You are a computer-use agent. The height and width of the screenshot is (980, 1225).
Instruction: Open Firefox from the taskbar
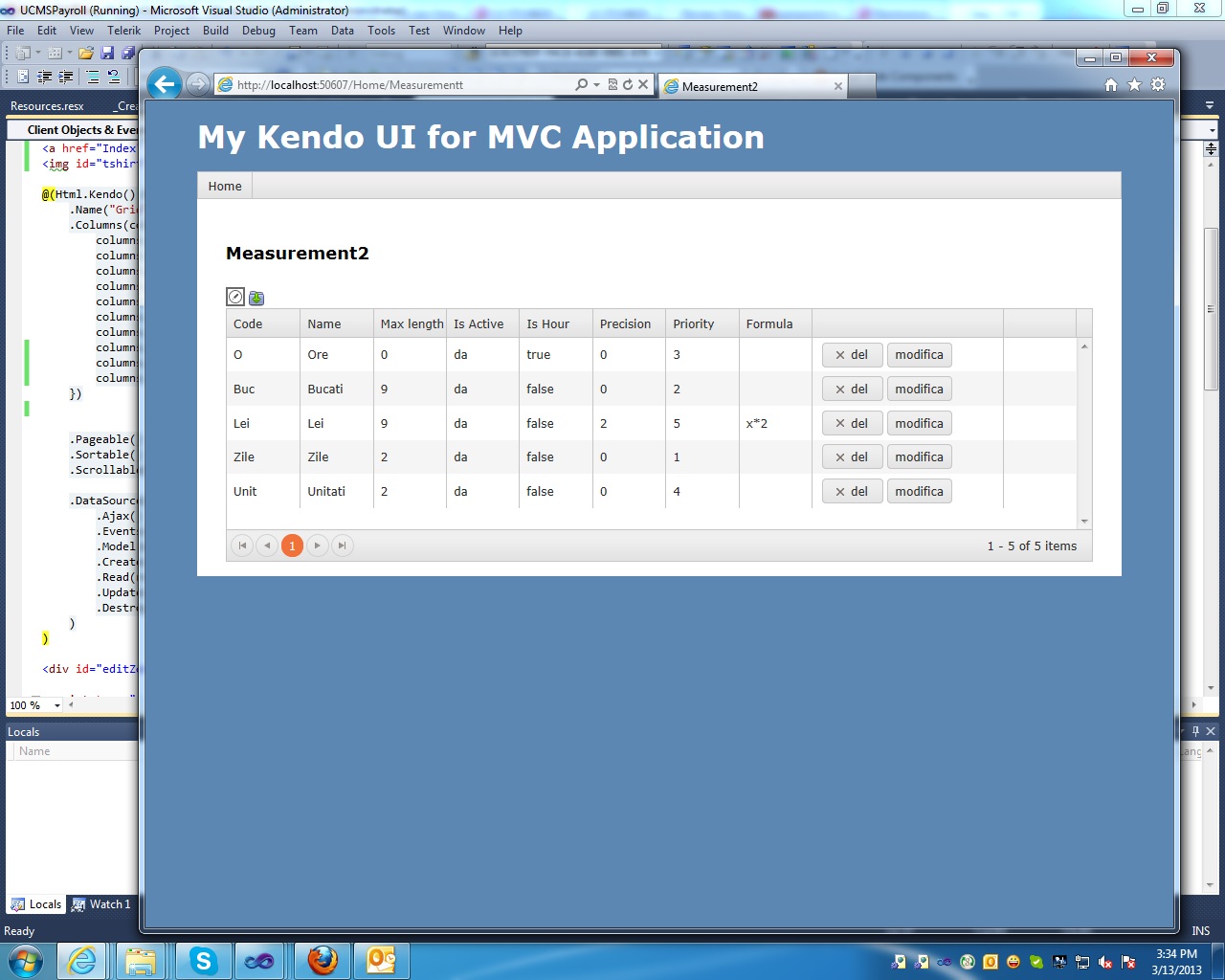coord(323,961)
